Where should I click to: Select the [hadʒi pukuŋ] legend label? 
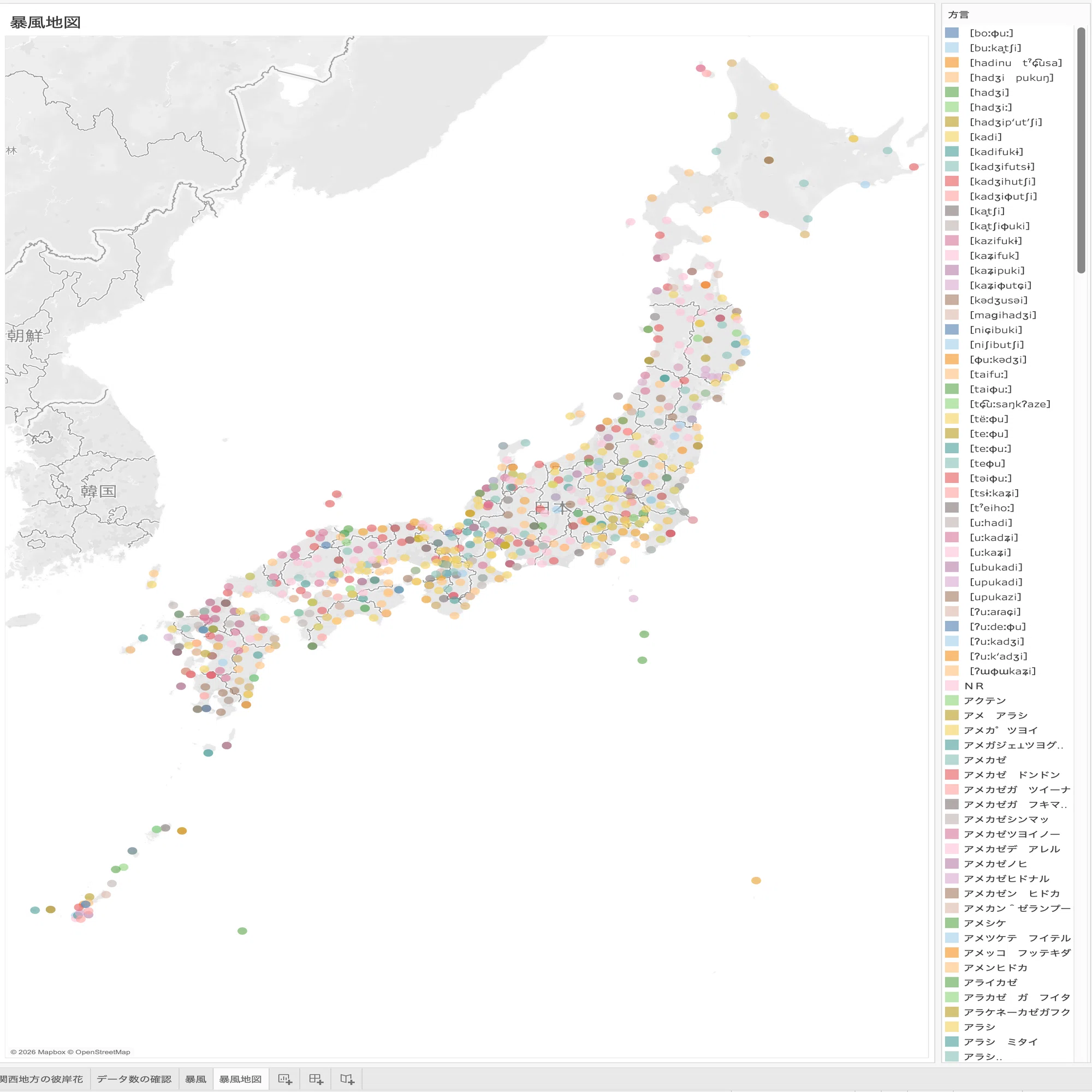click(1012, 78)
